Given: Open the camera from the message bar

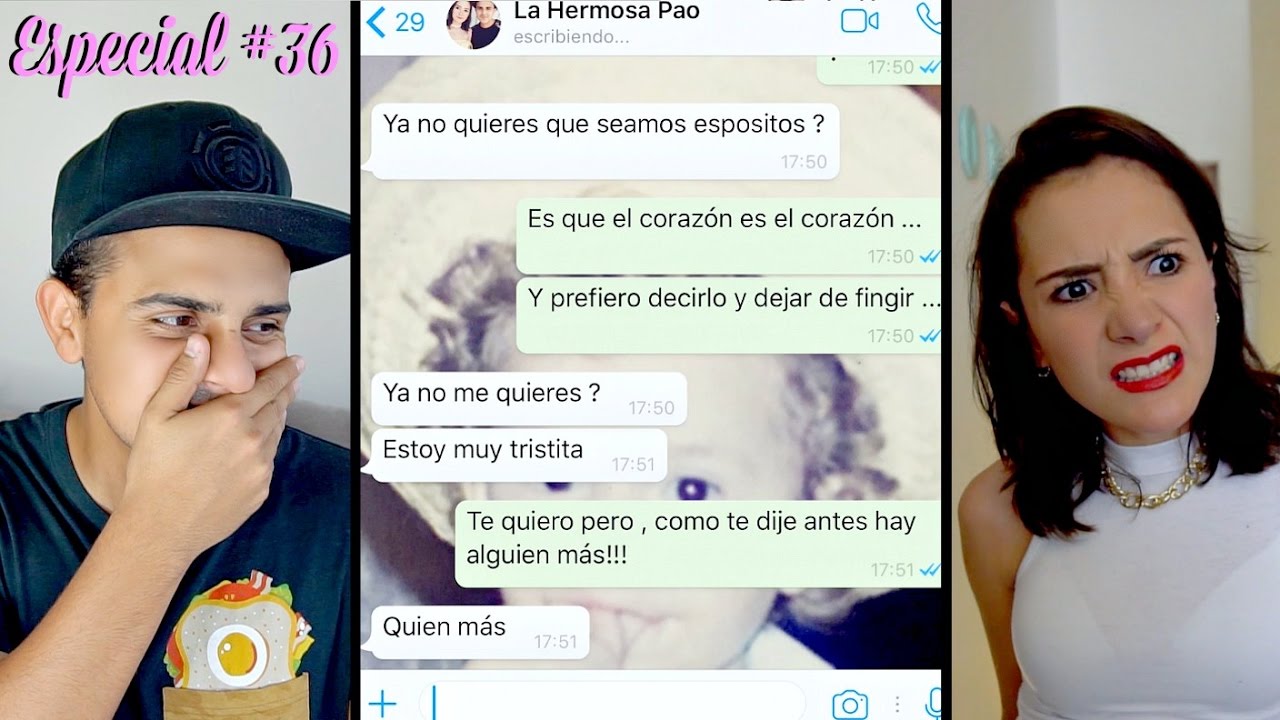Looking at the screenshot, I should [x=849, y=704].
